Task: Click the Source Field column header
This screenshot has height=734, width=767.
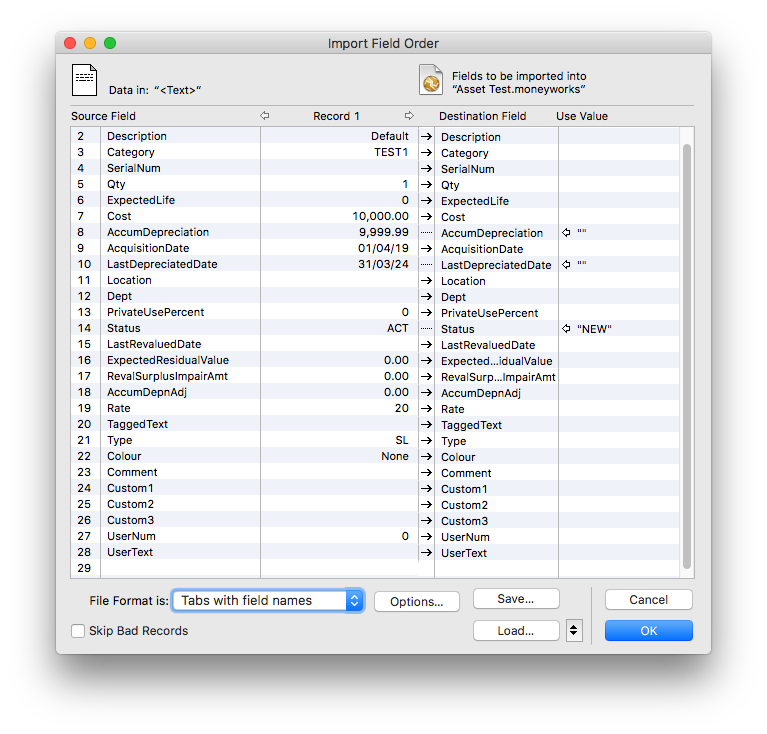Action: coord(103,116)
